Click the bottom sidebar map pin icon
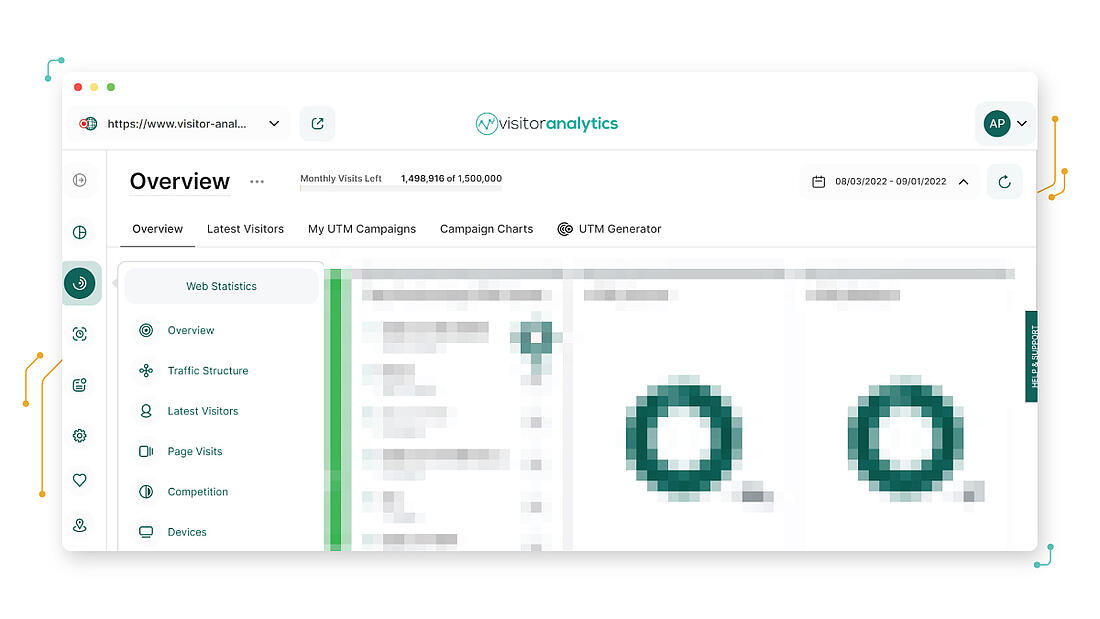Image resolution: width=1100 pixels, height=619 pixels. [x=80, y=525]
